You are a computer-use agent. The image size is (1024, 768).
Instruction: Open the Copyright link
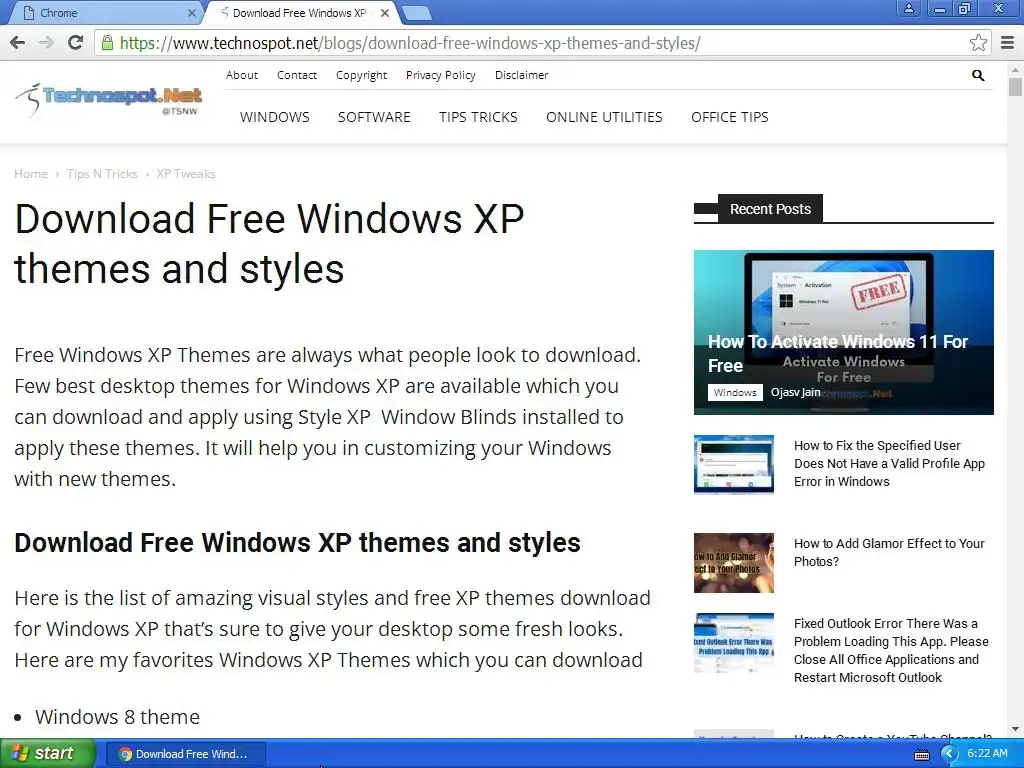361,75
